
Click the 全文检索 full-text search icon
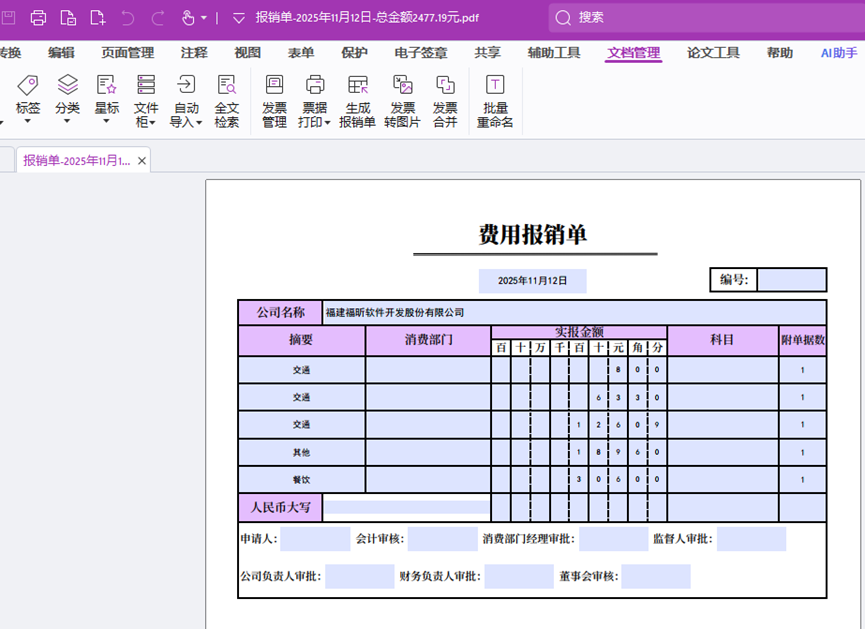[227, 86]
